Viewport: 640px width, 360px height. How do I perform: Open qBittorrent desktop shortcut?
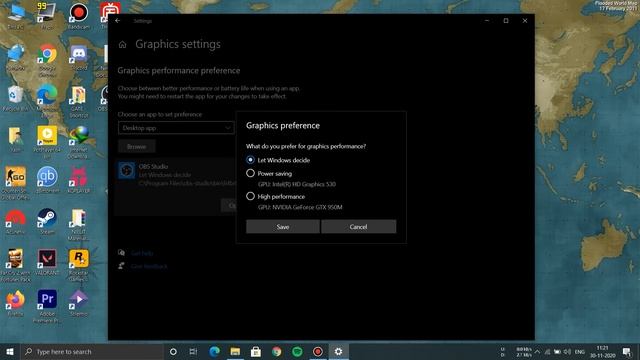[x=47, y=180]
